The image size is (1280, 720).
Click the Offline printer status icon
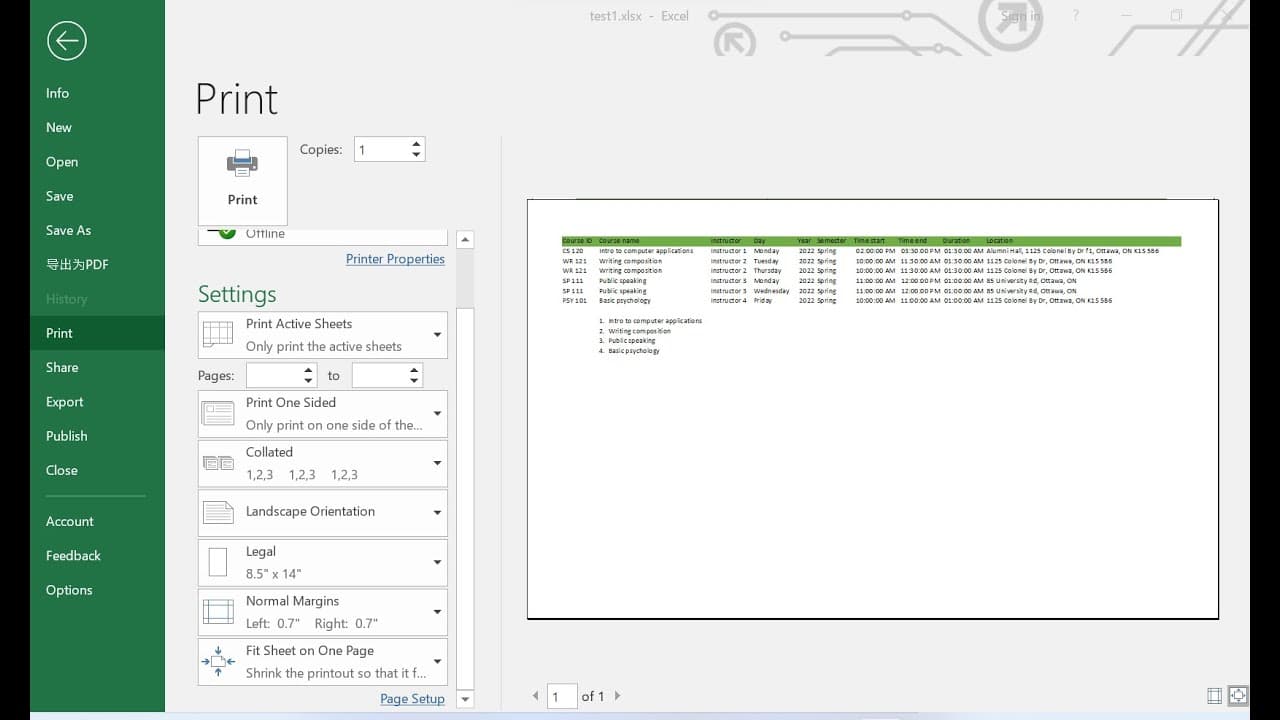click(227, 233)
